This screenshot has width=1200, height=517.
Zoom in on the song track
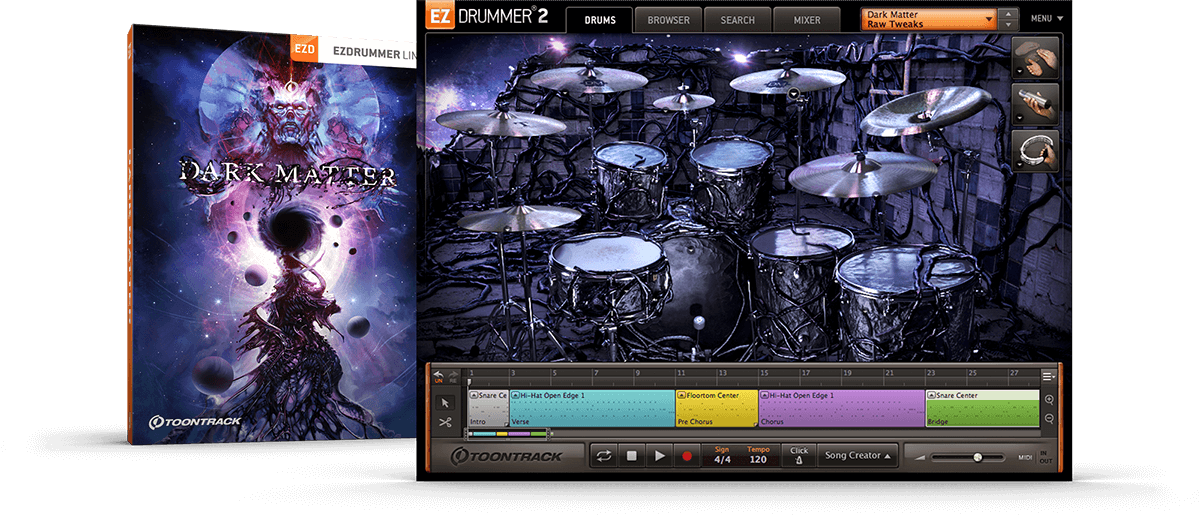(1049, 399)
